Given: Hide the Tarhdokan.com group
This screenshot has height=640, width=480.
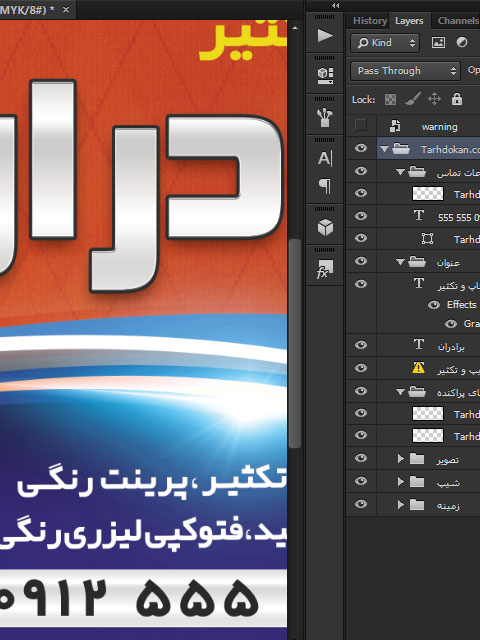Looking at the screenshot, I should coord(361,148).
